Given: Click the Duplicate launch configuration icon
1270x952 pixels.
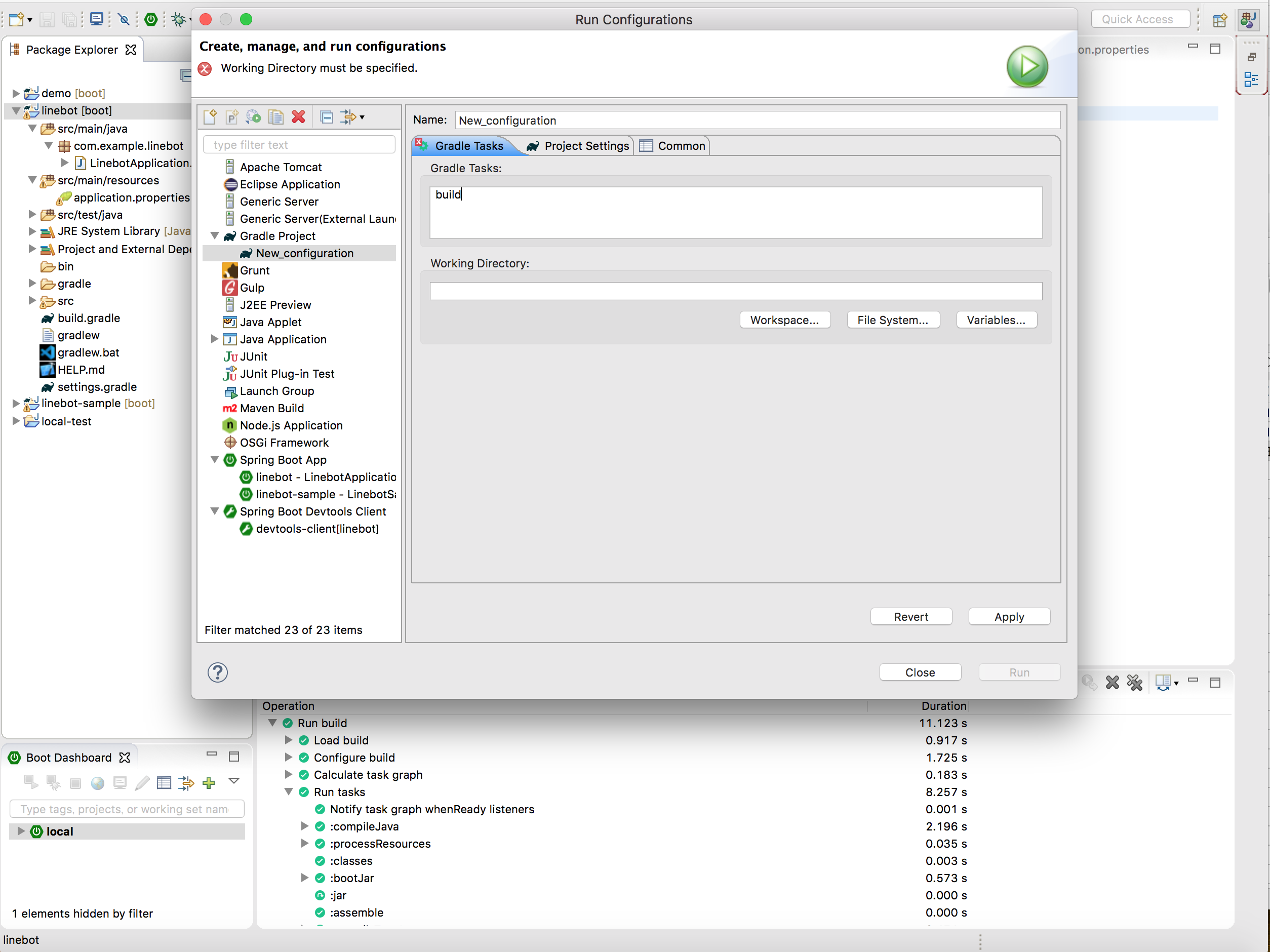Looking at the screenshot, I should coord(276,117).
